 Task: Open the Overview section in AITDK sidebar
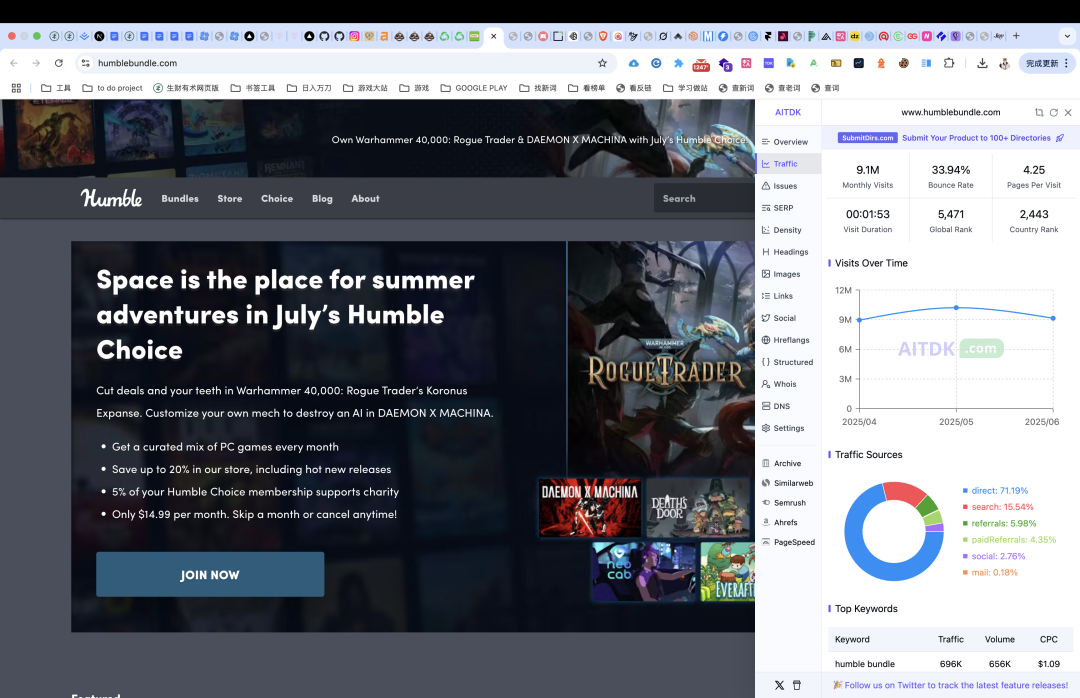pos(785,142)
